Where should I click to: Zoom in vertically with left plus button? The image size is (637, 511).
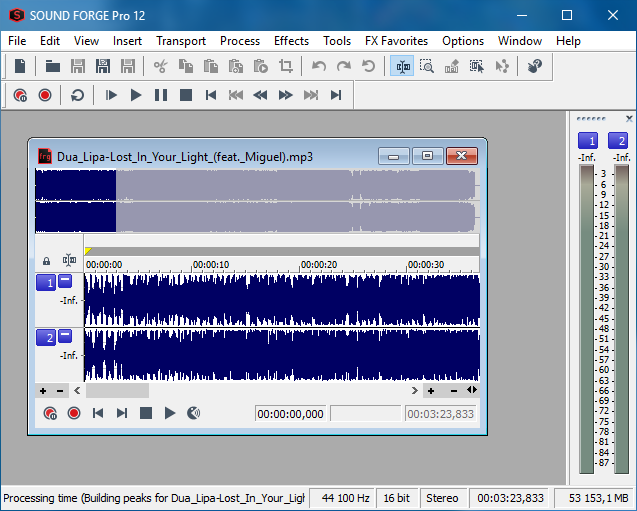(x=43, y=391)
